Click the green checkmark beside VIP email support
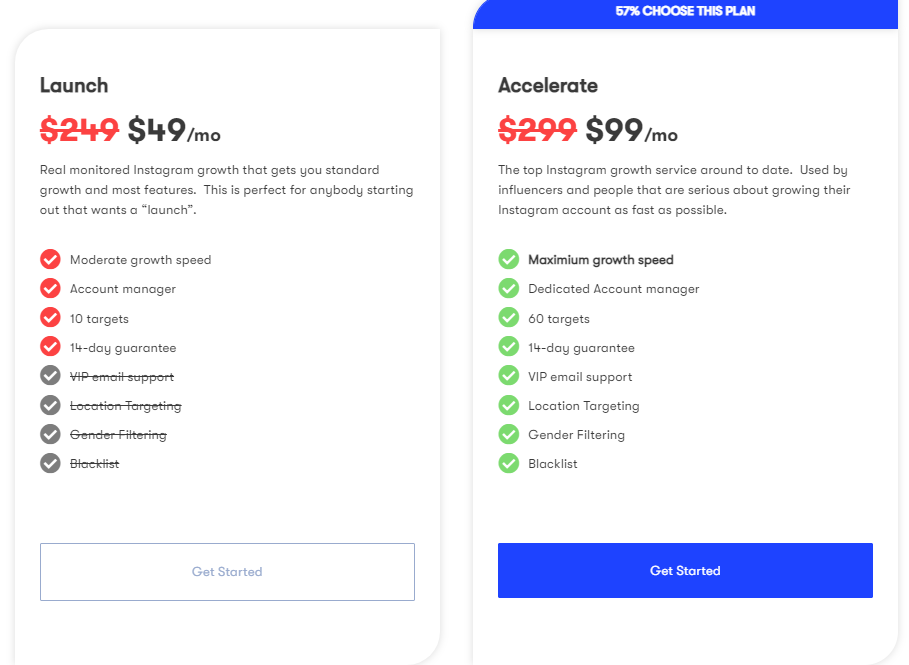The width and height of the screenshot is (909, 665). pyautogui.click(x=508, y=376)
